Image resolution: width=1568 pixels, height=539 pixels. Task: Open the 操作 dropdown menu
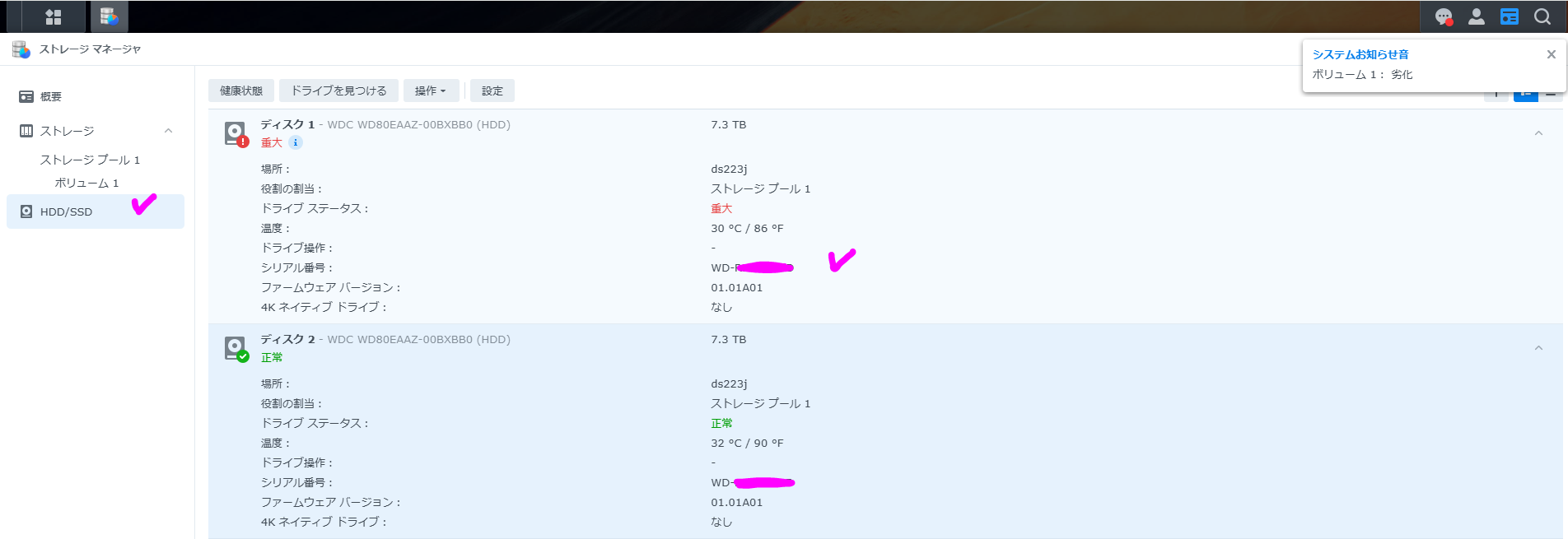click(x=431, y=91)
